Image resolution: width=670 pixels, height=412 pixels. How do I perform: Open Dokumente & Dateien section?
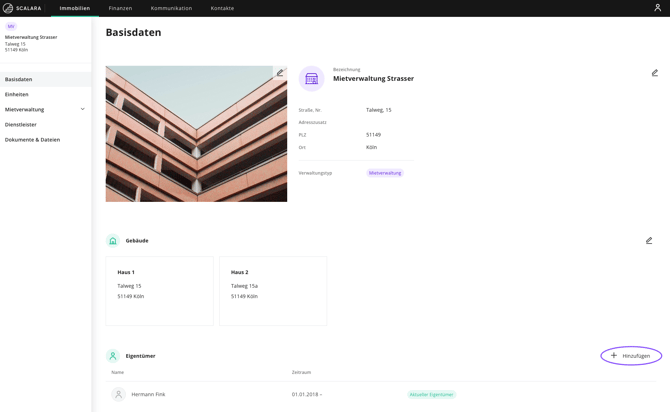pyautogui.click(x=32, y=140)
